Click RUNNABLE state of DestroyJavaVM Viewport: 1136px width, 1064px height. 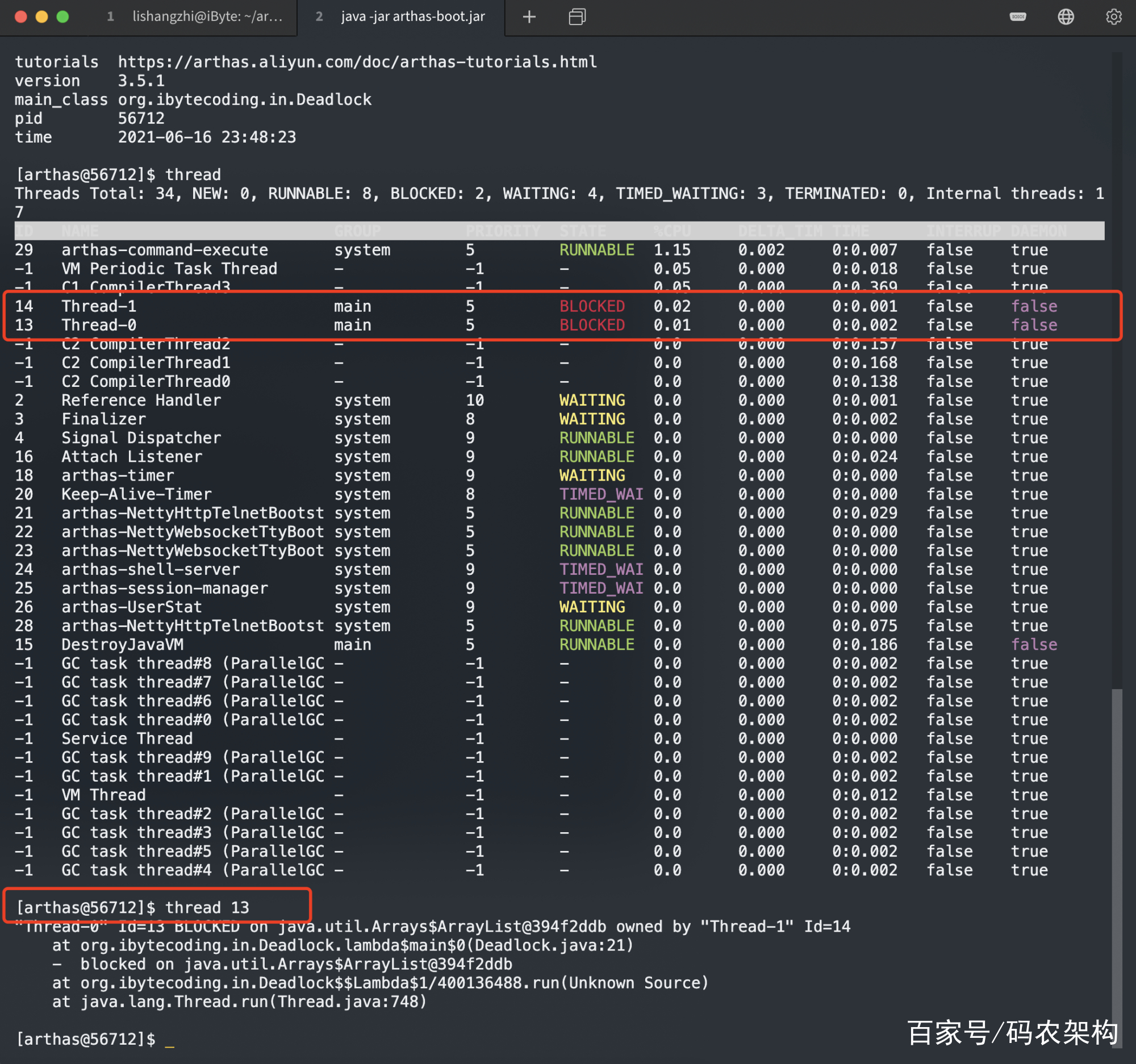[596, 645]
